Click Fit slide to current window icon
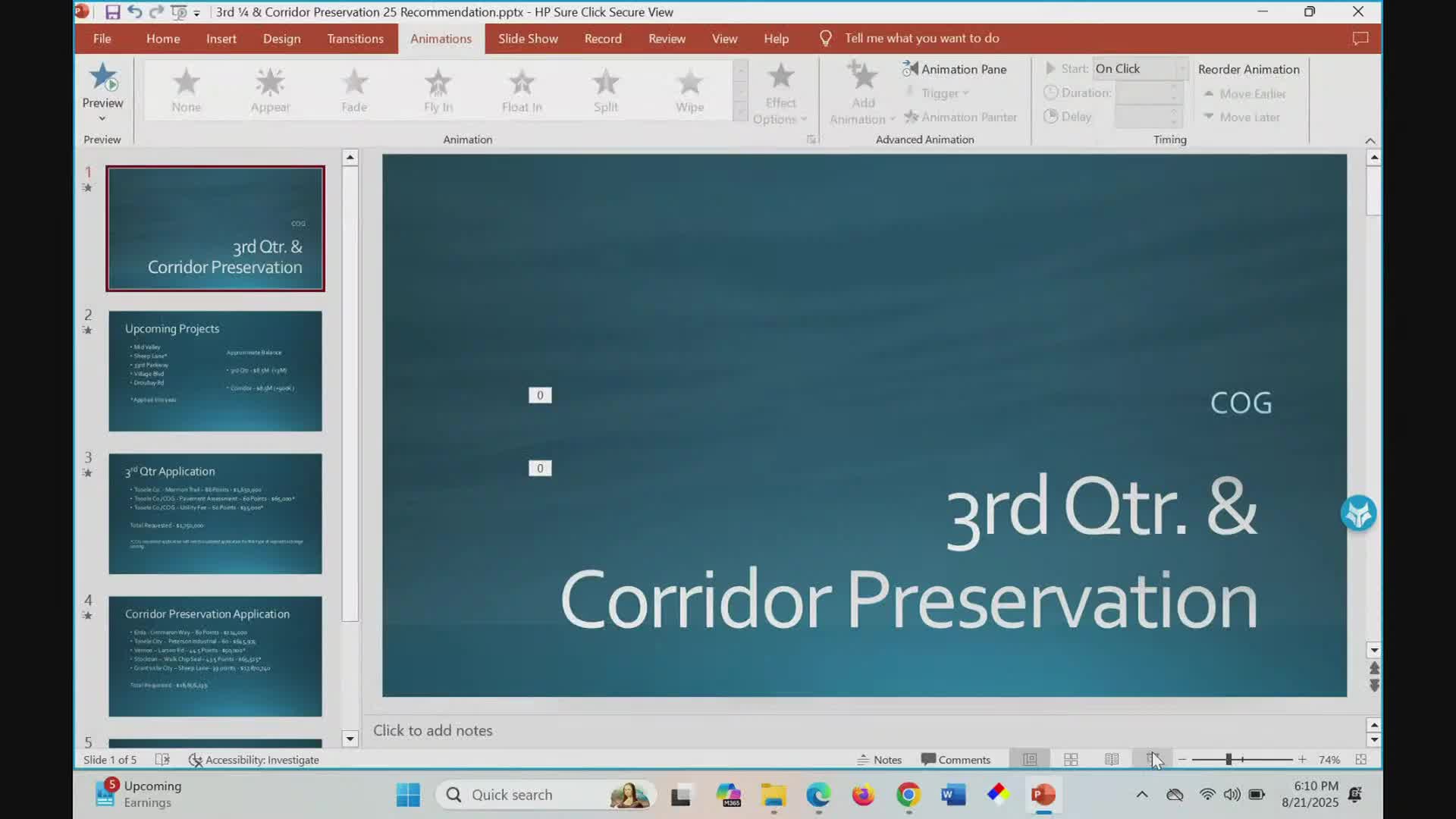This screenshot has width=1456, height=819. 1361,759
